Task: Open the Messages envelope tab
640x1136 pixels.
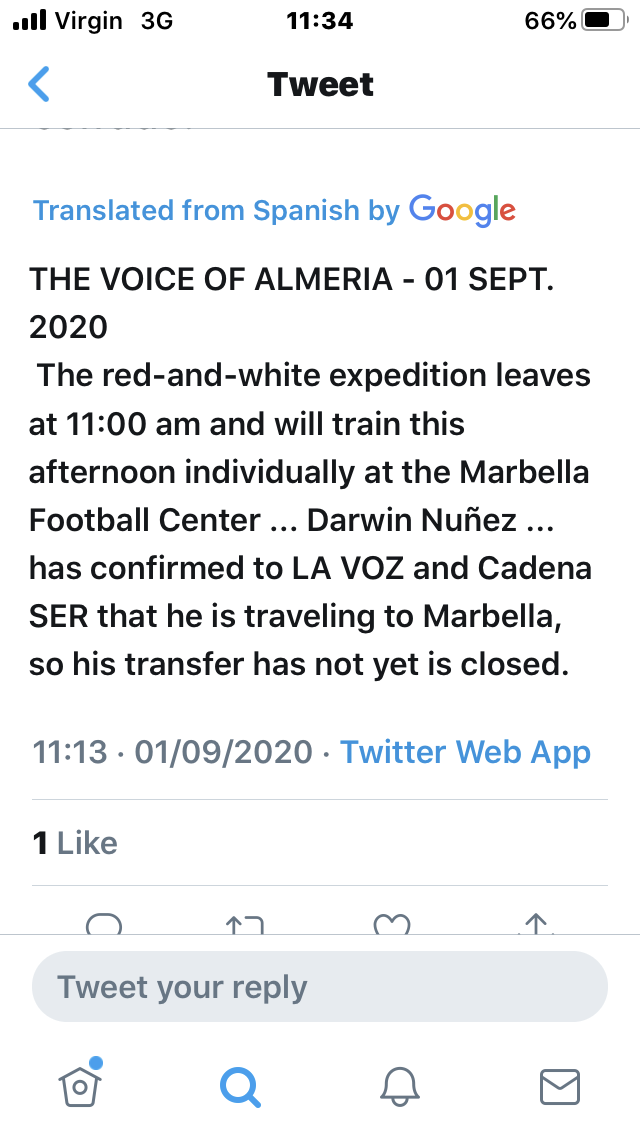Action: [x=560, y=1087]
